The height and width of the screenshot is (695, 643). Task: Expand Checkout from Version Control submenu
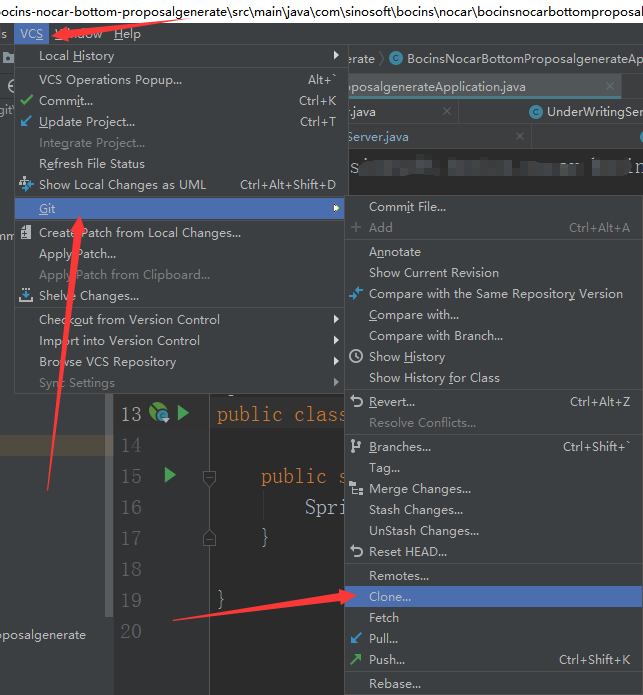[336, 319]
